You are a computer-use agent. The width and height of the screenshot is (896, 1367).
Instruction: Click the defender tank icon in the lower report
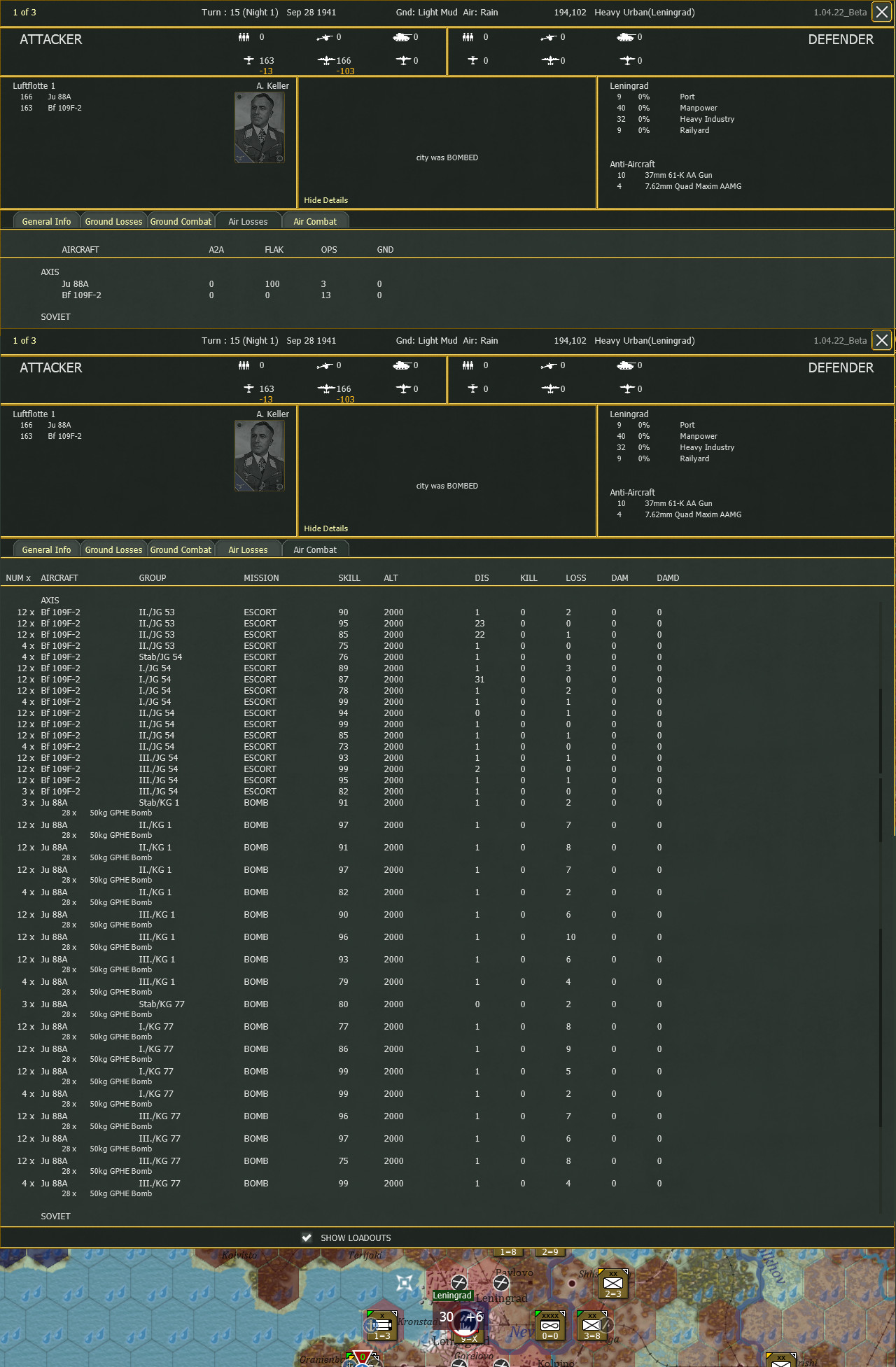click(x=626, y=365)
